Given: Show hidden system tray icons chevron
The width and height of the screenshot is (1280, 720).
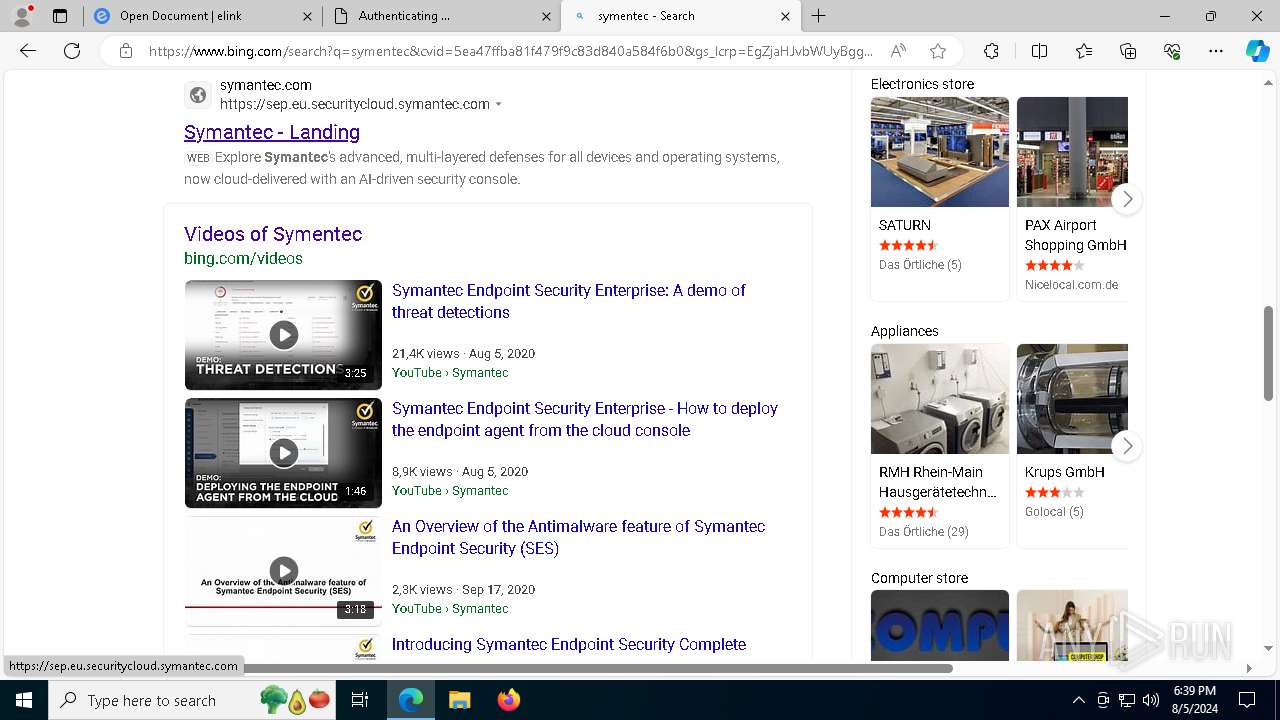Looking at the screenshot, I should coord(1078,700).
